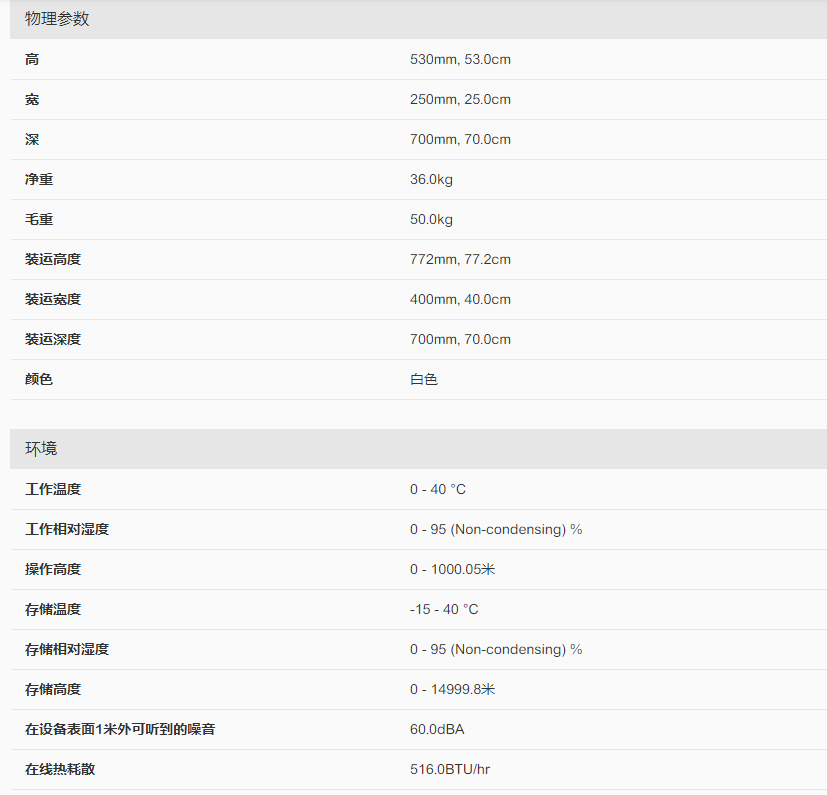The height and width of the screenshot is (795, 827).
Task: Select the 装运高度 label
Action: coord(53,260)
